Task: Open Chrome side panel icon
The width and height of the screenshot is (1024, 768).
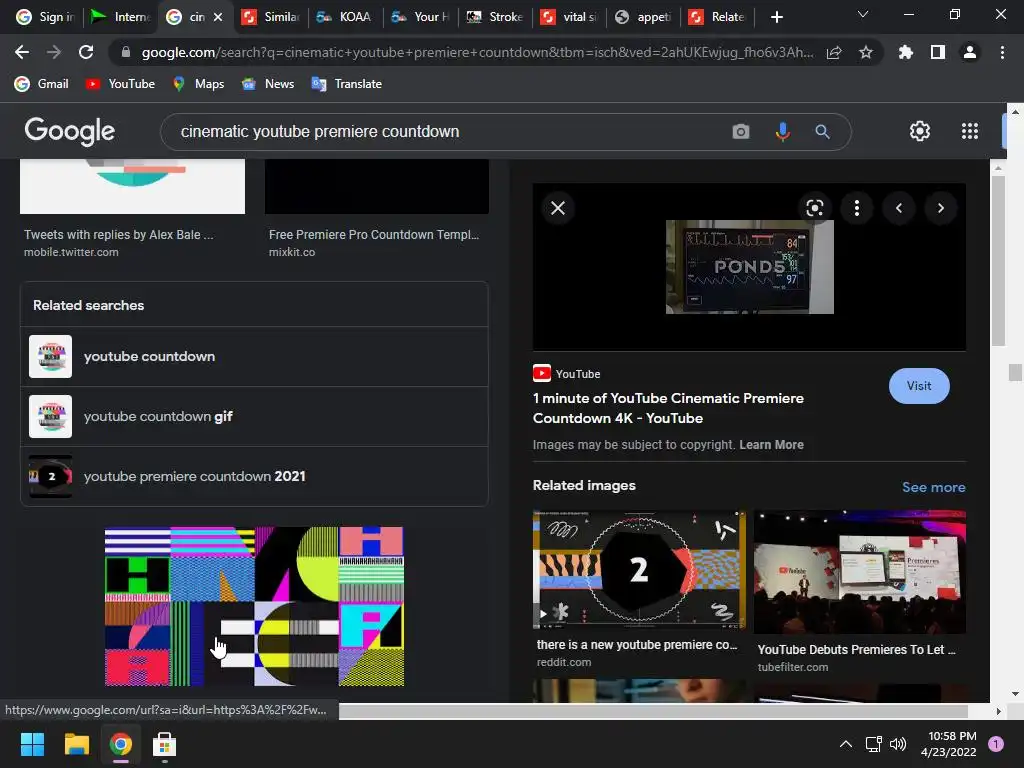Action: pyautogui.click(x=937, y=52)
